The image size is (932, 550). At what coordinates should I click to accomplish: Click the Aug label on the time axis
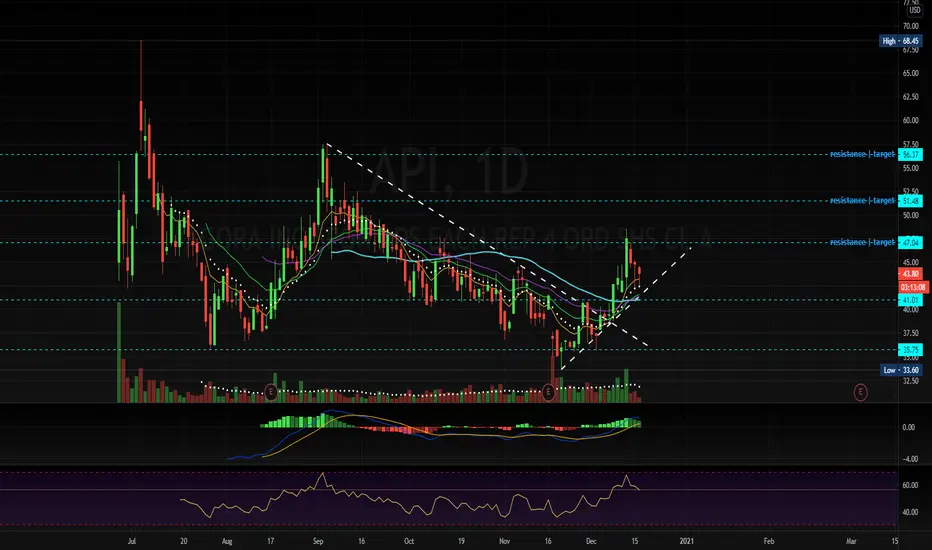point(227,541)
